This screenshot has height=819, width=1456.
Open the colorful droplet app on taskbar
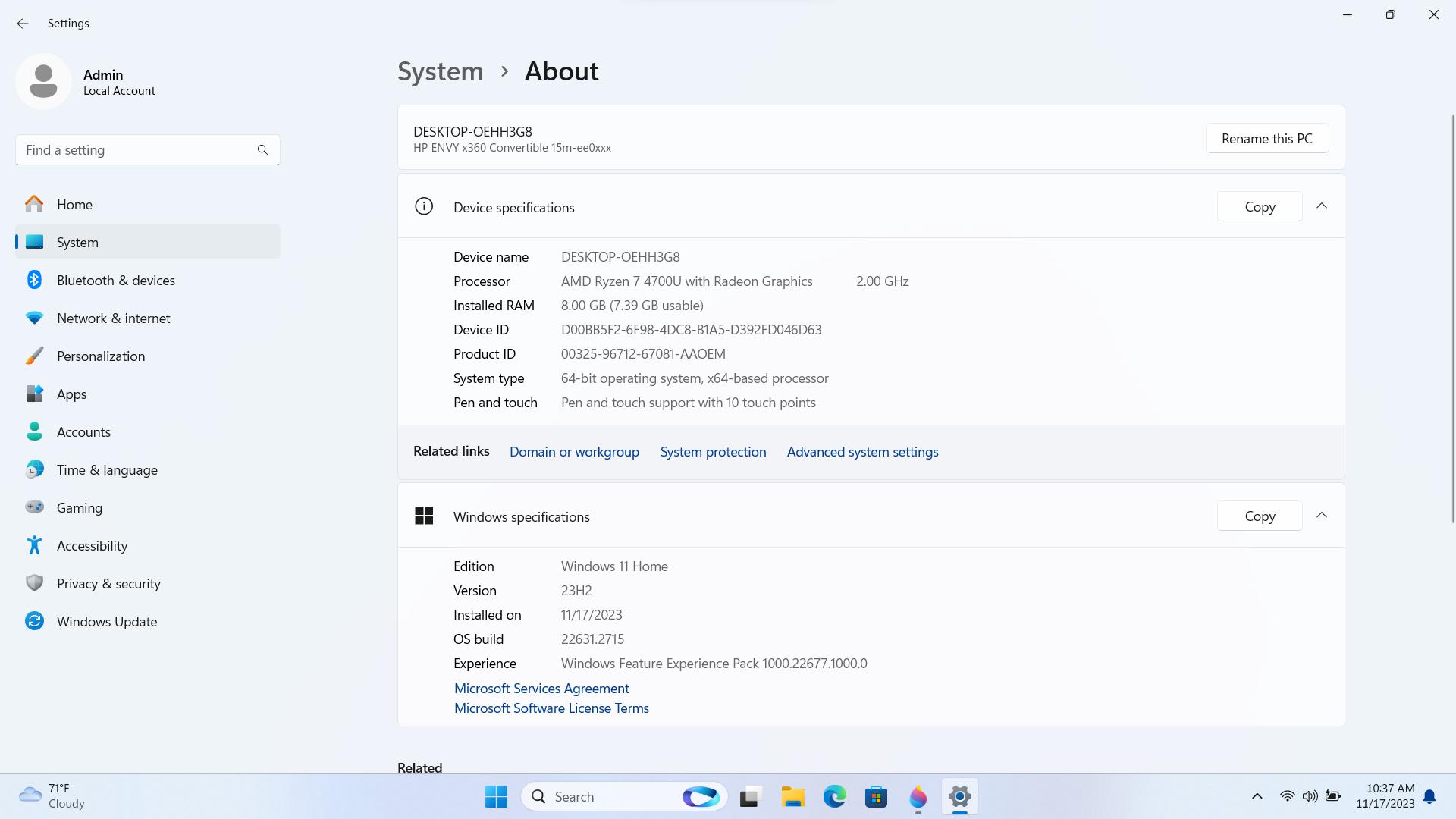[x=918, y=796]
